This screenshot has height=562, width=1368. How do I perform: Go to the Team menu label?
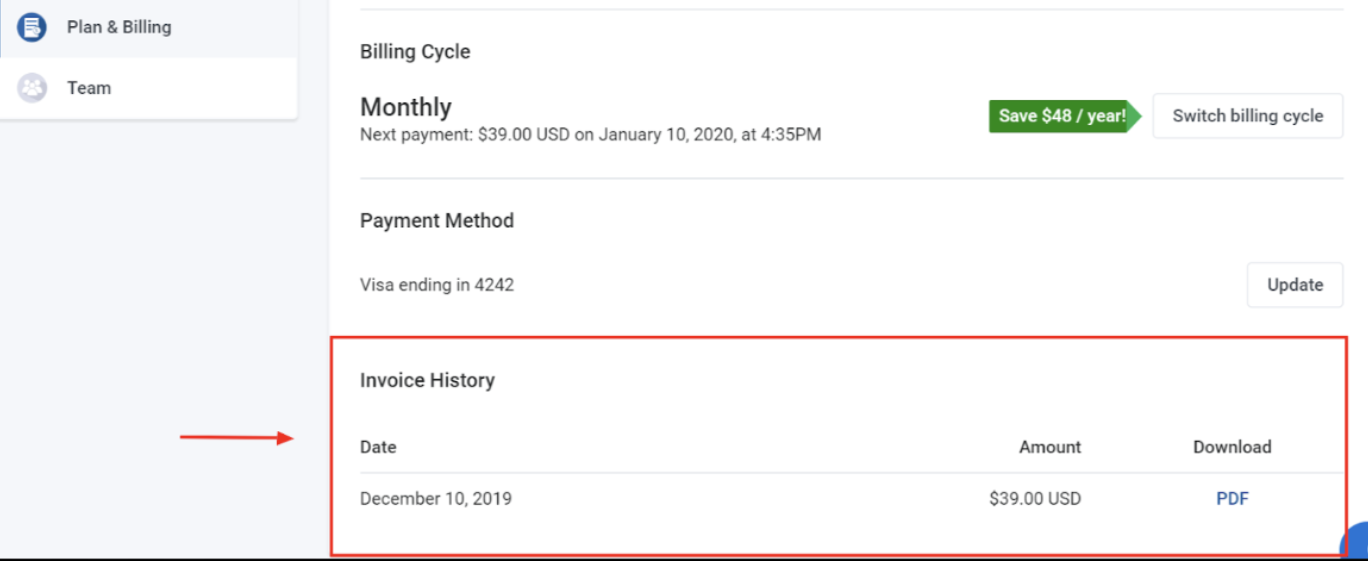89,88
